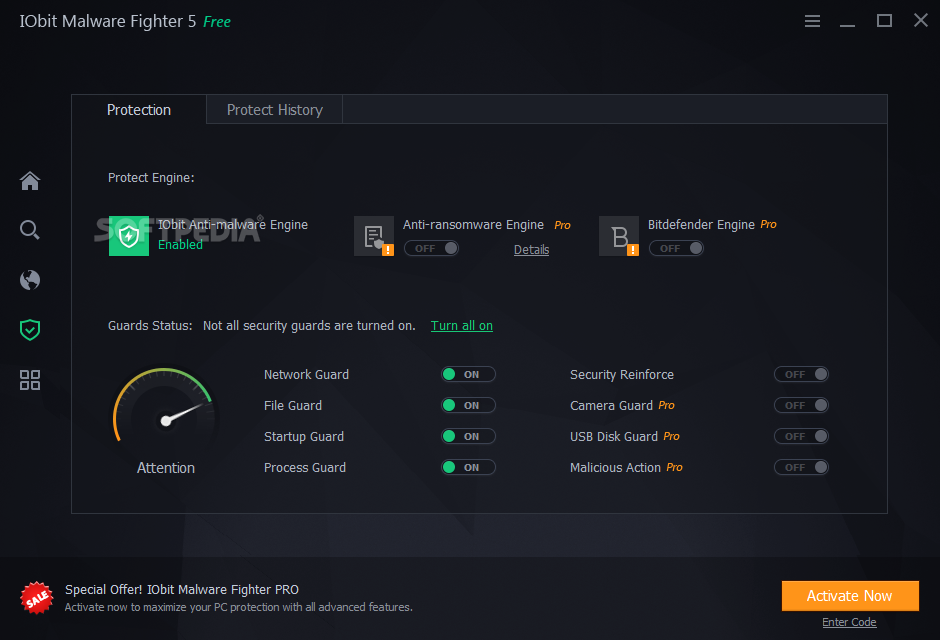Click the Anti-ransomware Engine icon

pyautogui.click(x=374, y=236)
